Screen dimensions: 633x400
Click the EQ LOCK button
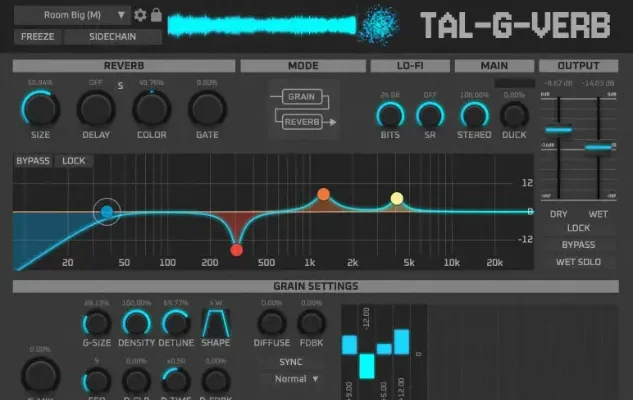point(74,160)
